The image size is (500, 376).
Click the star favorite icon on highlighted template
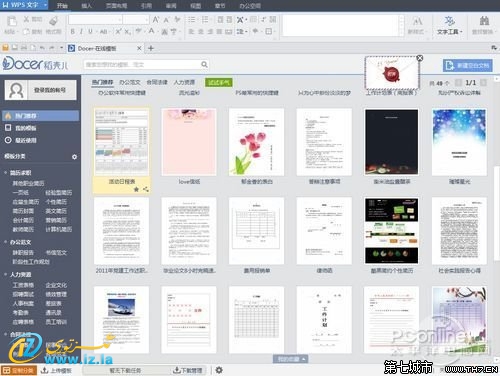tap(136, 189)
